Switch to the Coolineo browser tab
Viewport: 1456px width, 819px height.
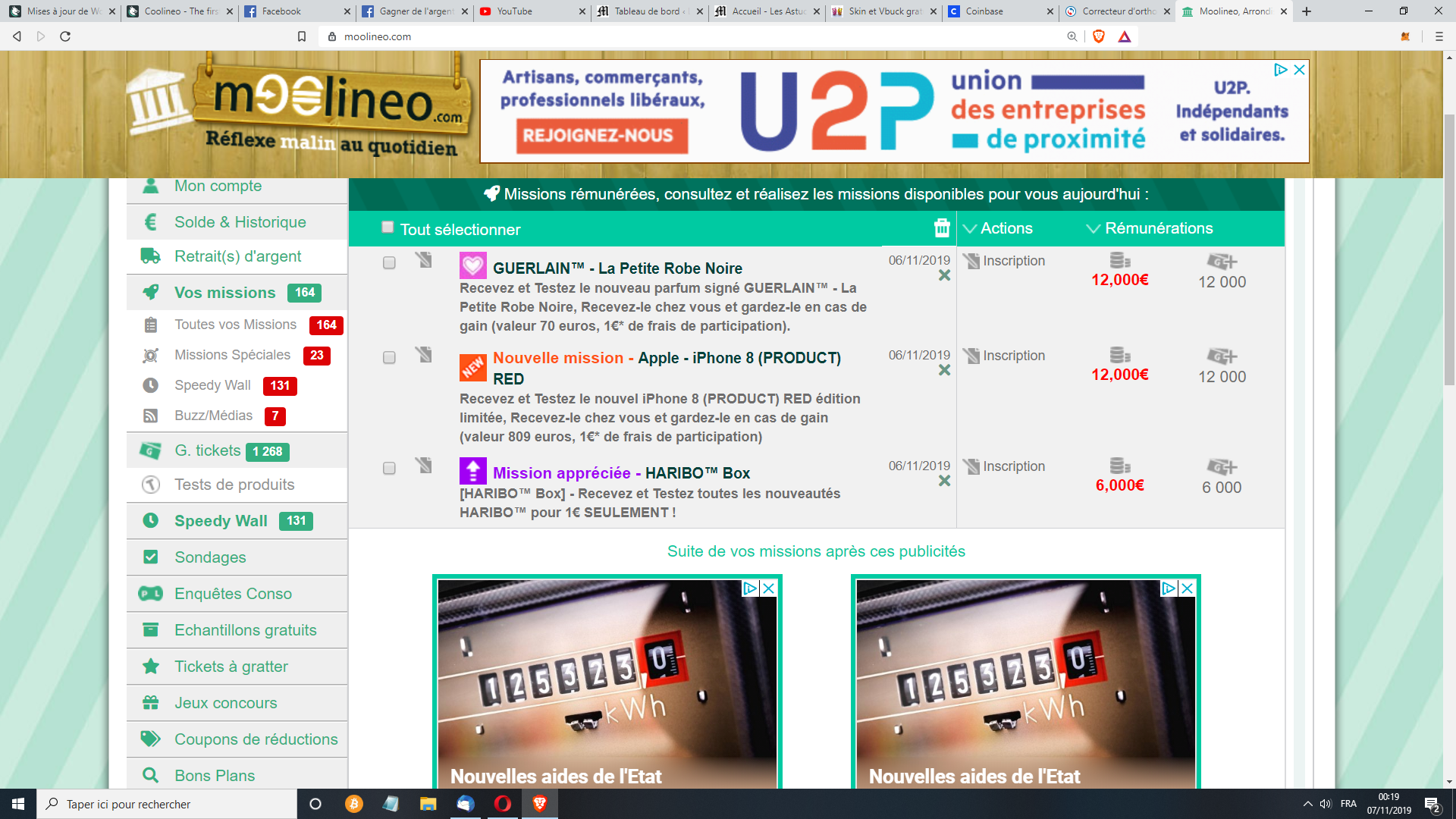(179, 11)
